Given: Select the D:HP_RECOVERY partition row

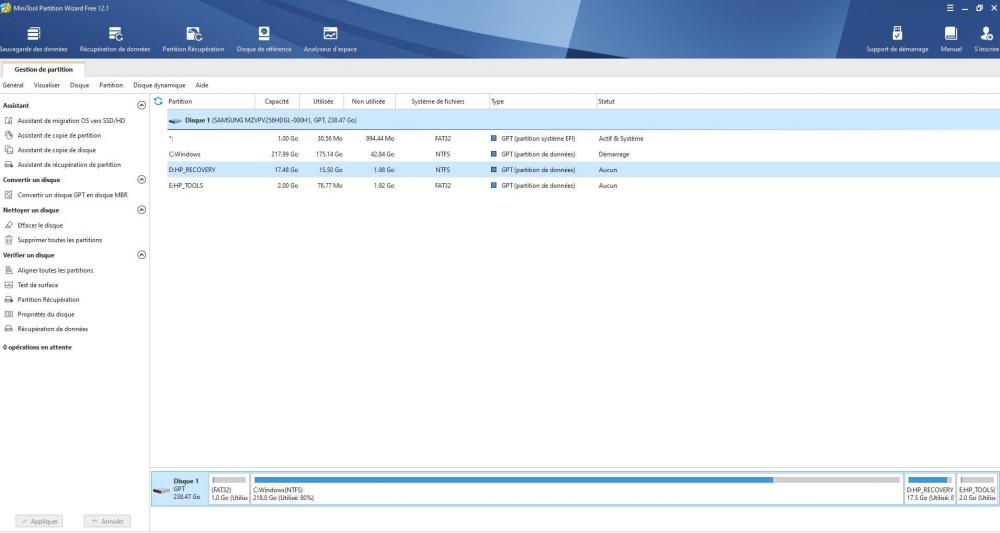Looking at the screenshot, I should [x=400, y=170].
